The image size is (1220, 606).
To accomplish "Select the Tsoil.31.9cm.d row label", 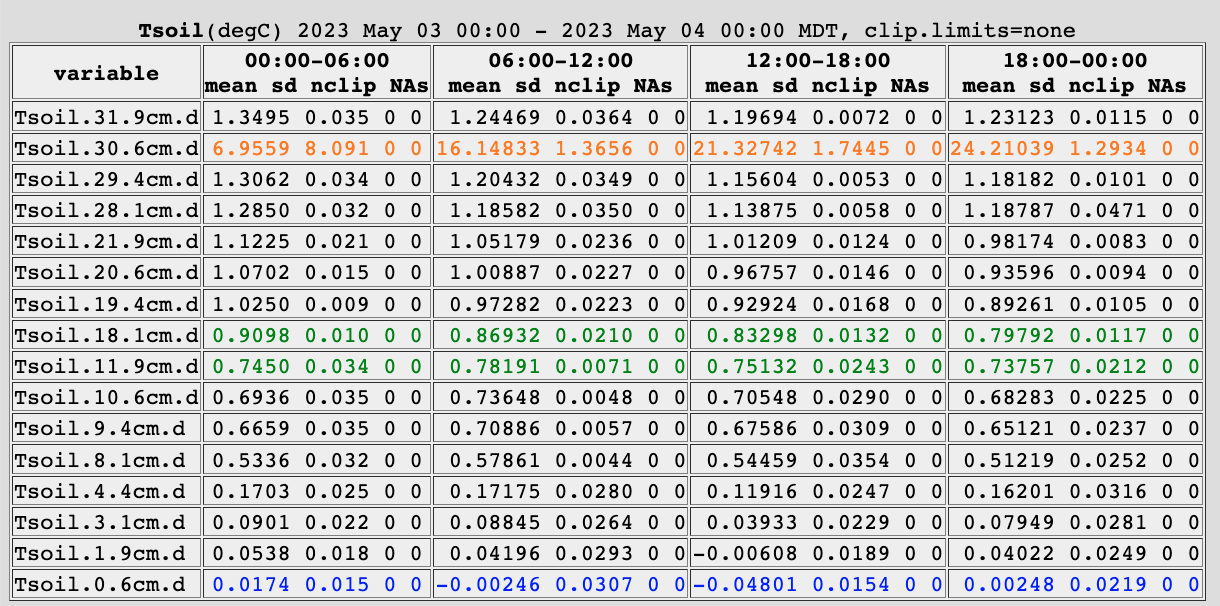I will click(x=106, y=117).
